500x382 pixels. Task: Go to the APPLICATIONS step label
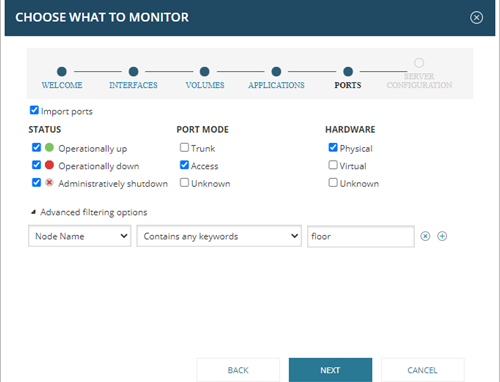276,85
